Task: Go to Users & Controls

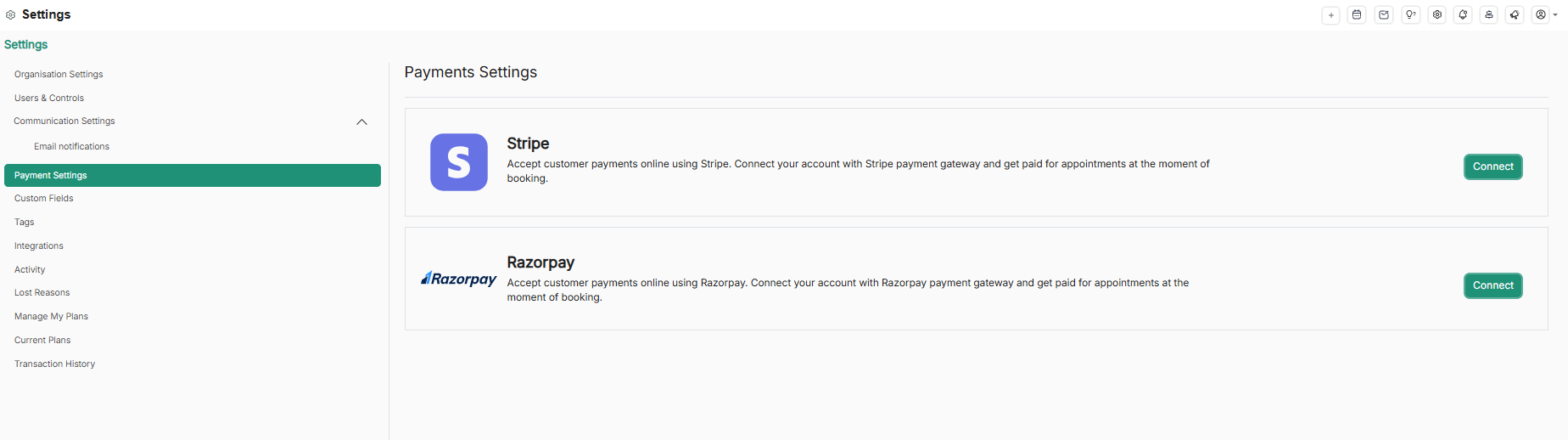Action: coord(49,99)
